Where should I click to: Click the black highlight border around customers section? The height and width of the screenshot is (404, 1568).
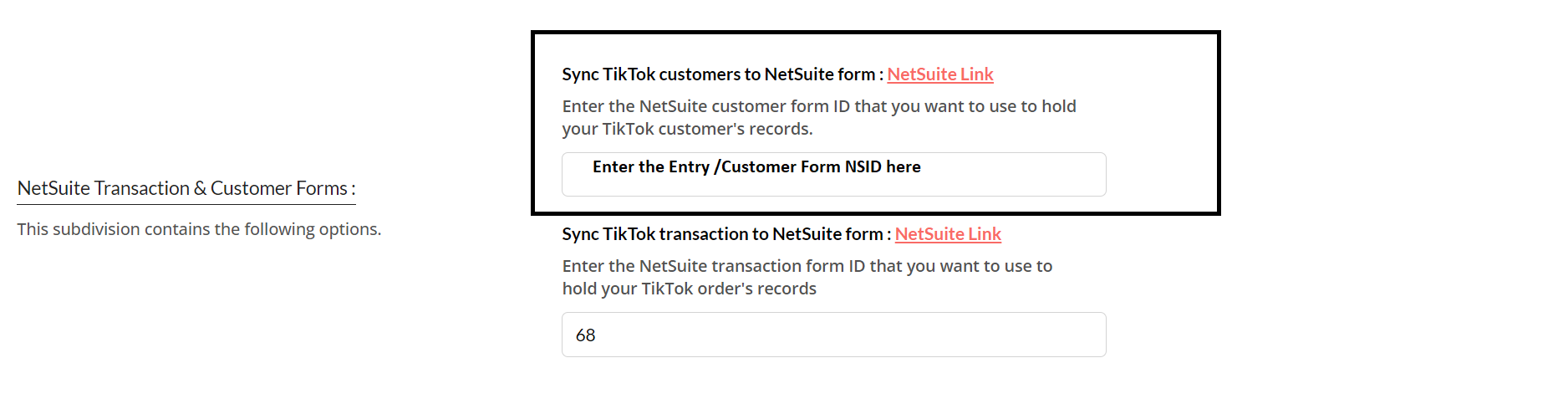(x=876, y=33)
